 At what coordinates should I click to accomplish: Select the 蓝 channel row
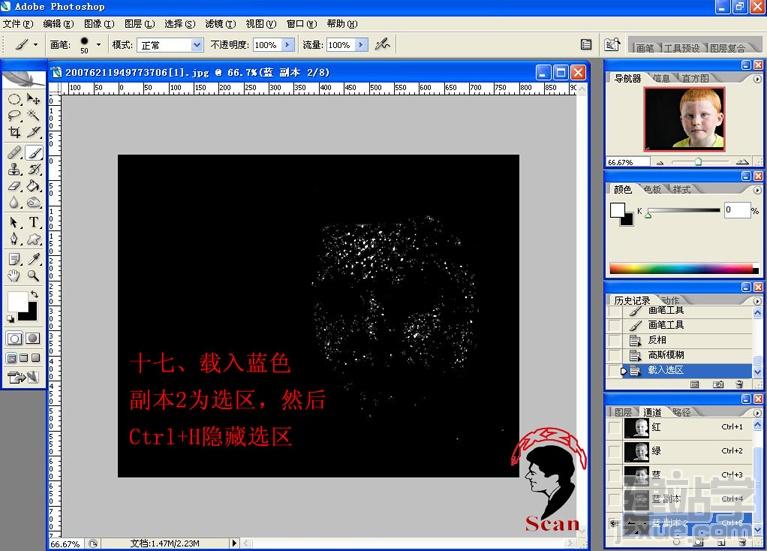click(x=680, y=475)
